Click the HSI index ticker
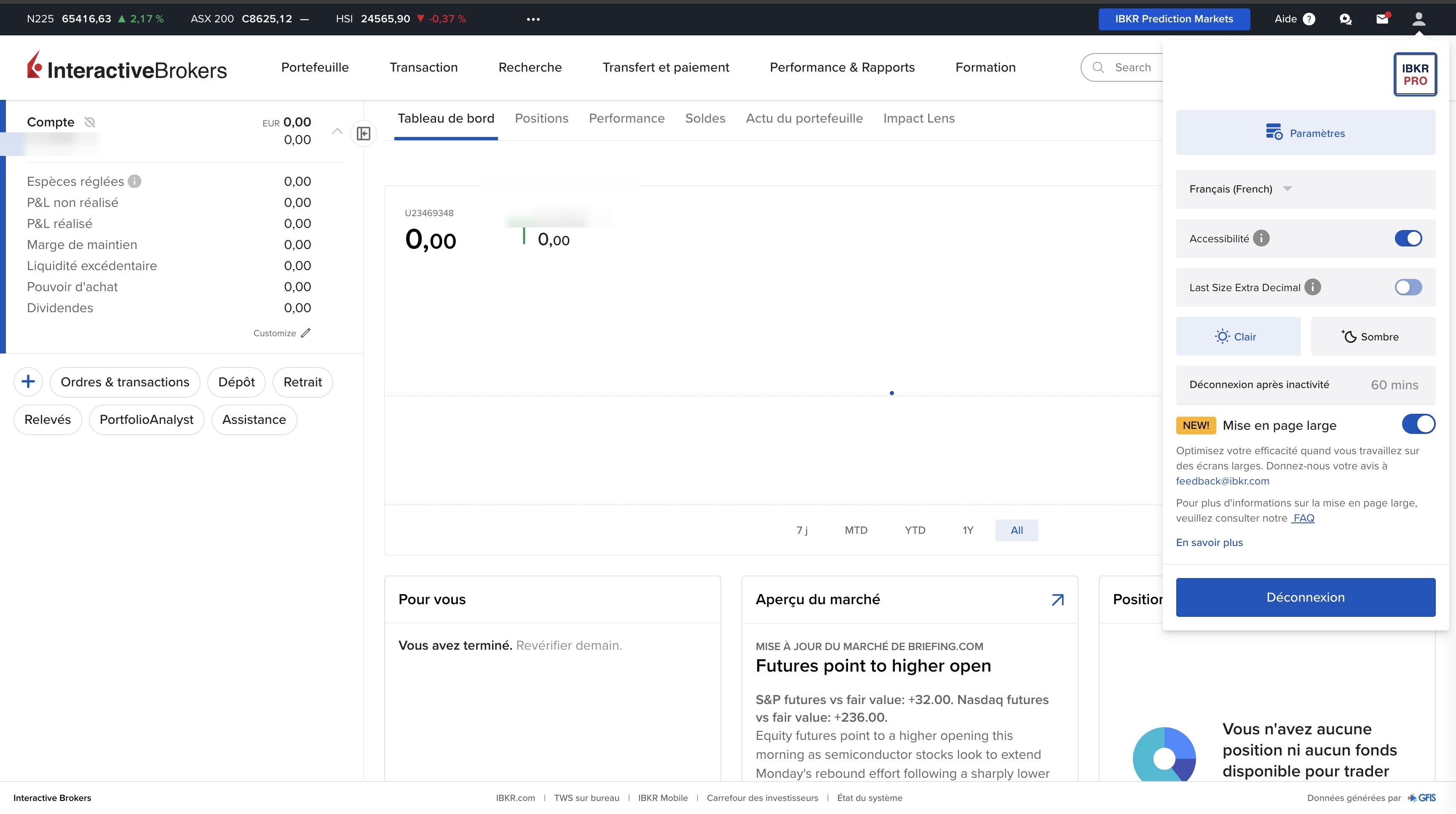The width and height of the screenshot is (1456, 814). pyautogui.click(x=401, y=19)
